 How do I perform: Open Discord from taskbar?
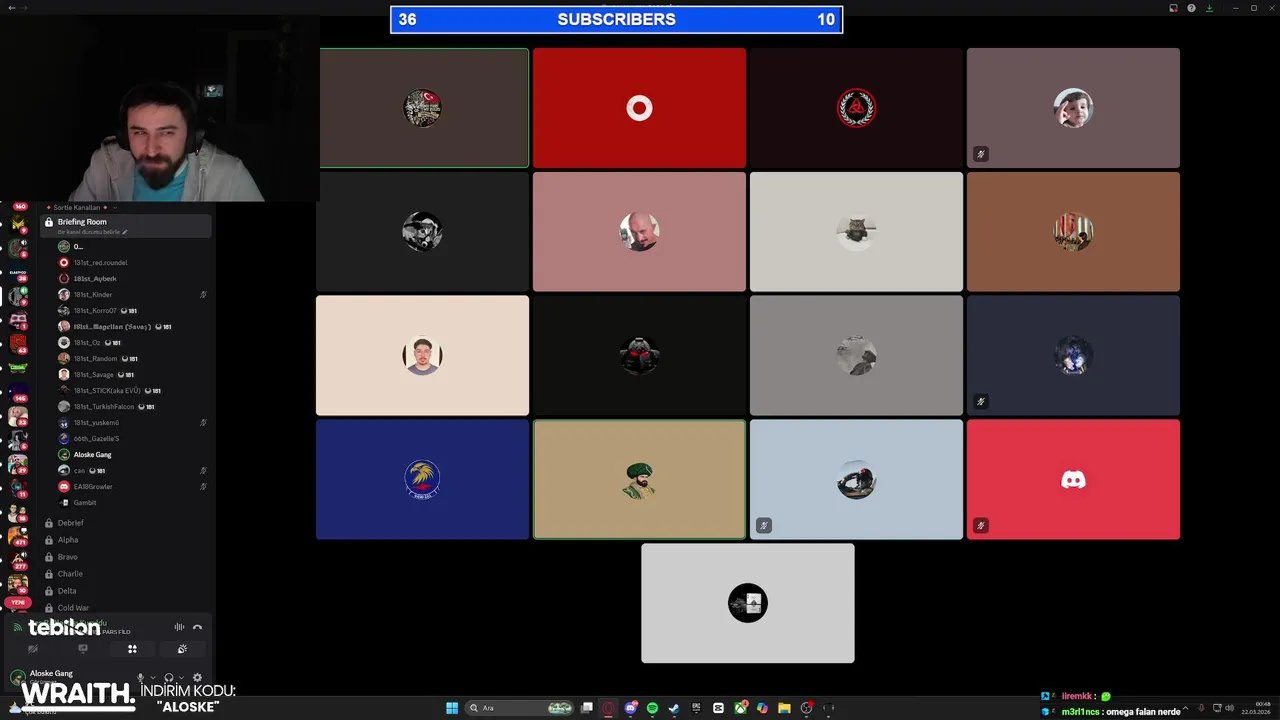[x=631, y=708]
